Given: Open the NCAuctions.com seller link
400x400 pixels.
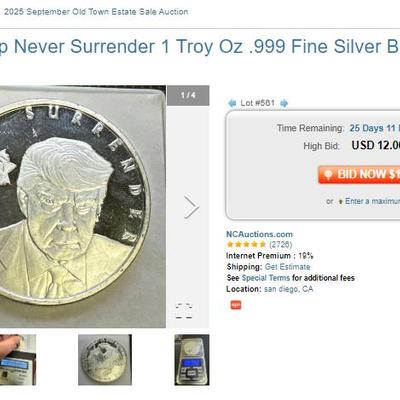Looking at the screenshot, I should 259,234.
